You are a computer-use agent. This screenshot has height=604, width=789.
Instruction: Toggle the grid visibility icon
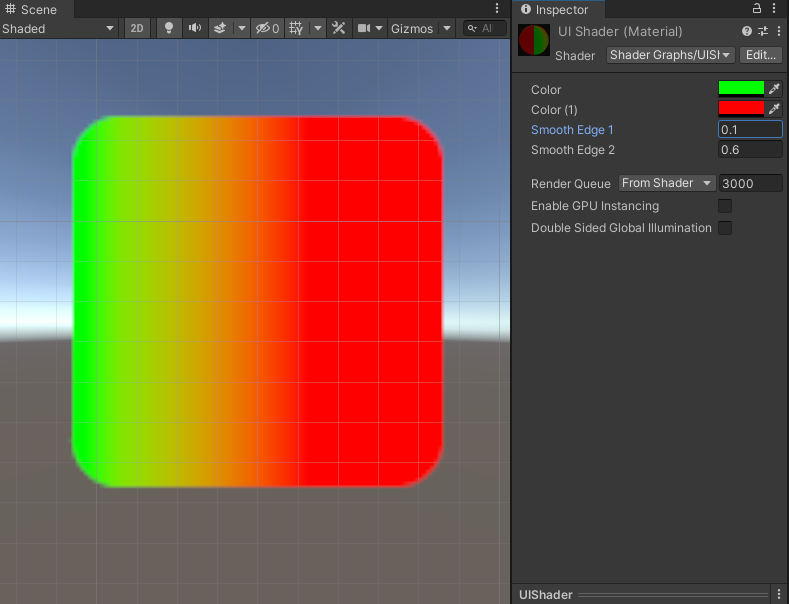click(296, 29)
